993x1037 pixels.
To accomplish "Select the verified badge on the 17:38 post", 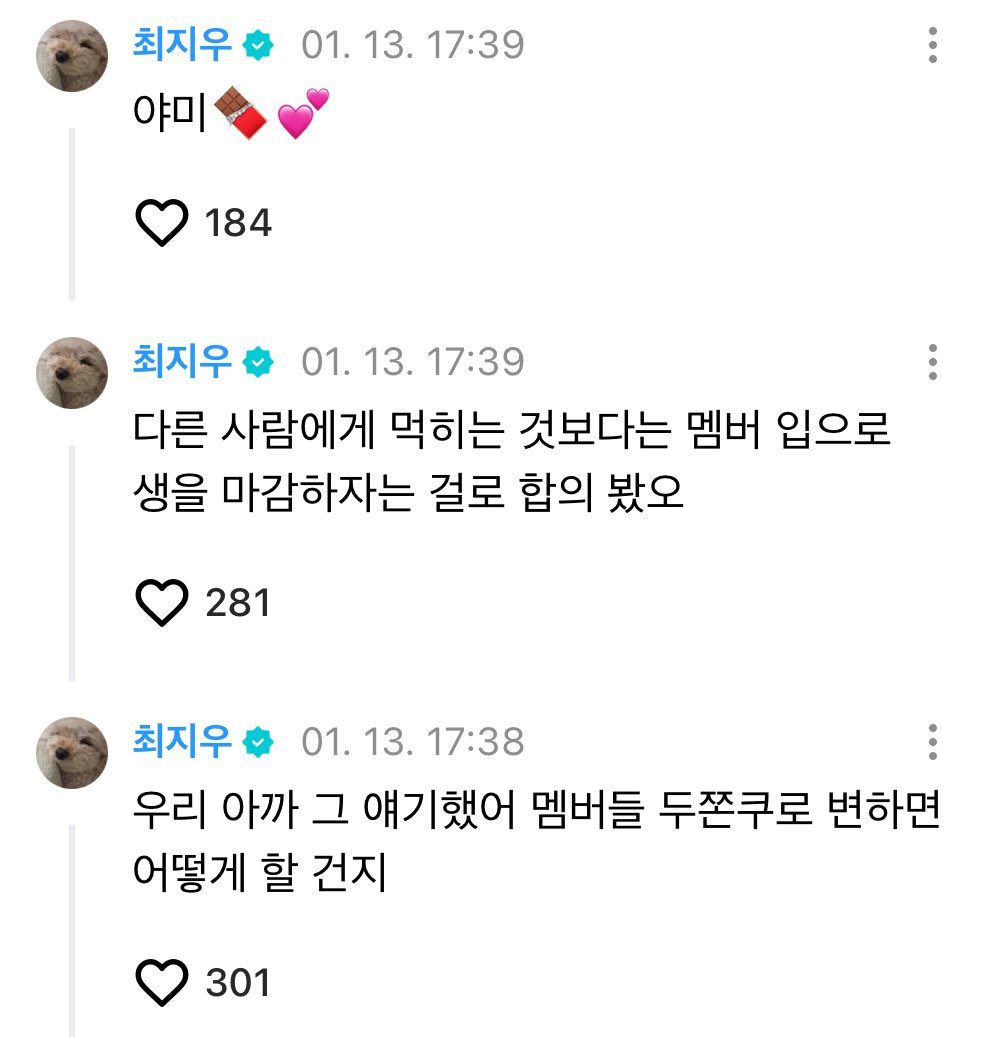I will (259, 741).
